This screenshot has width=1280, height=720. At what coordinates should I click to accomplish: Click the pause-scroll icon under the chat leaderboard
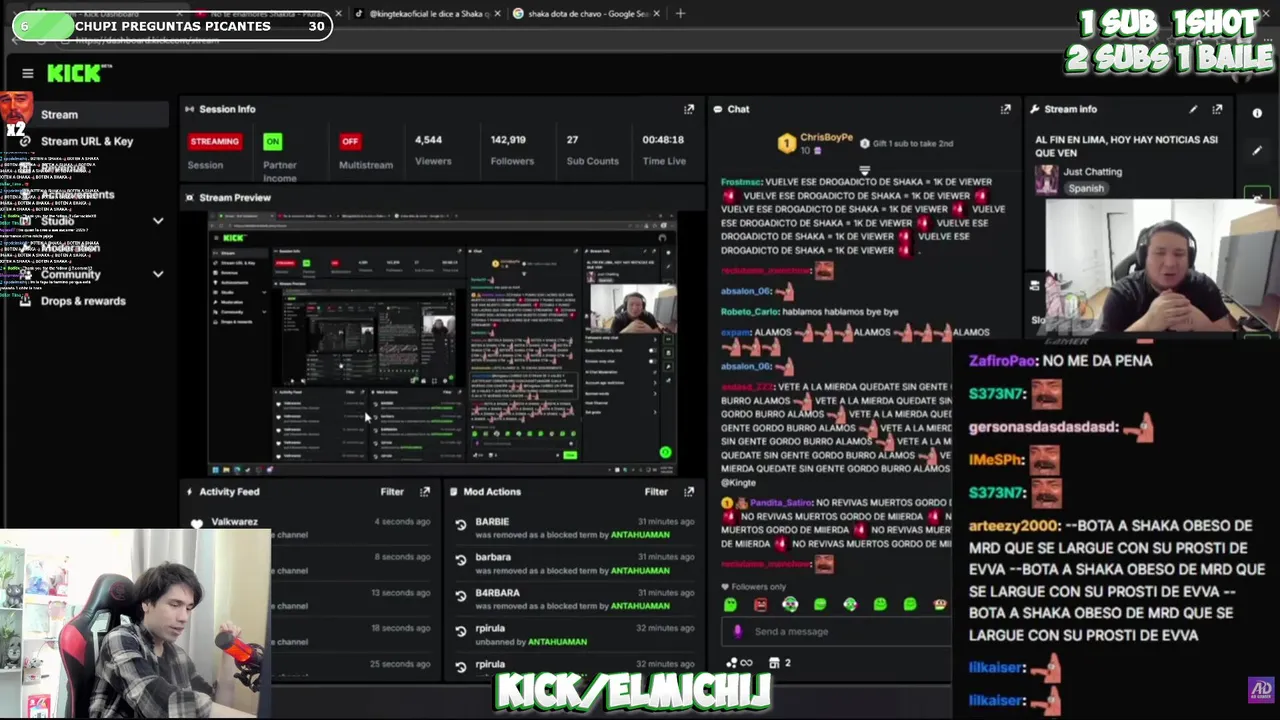tap(864, 170)
